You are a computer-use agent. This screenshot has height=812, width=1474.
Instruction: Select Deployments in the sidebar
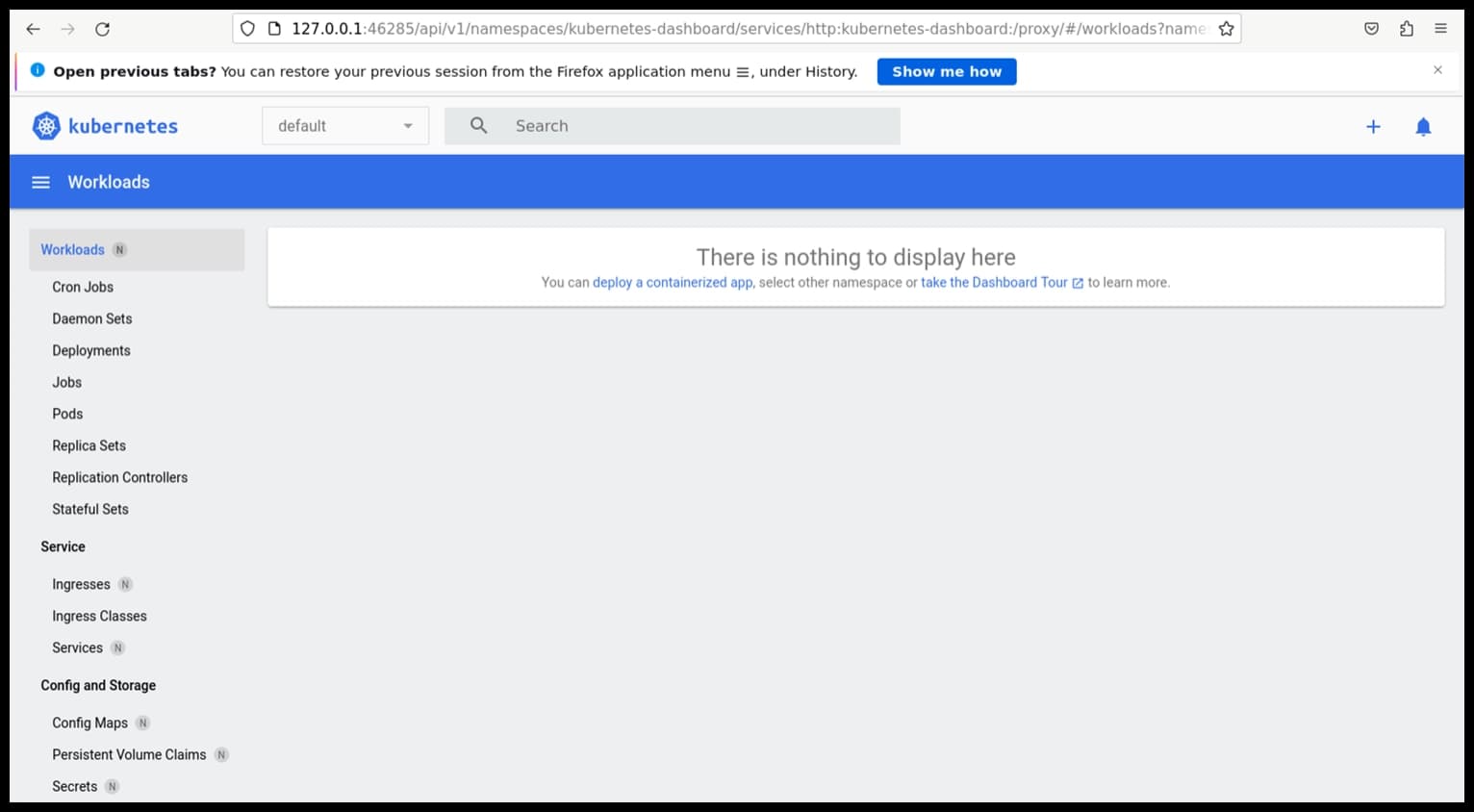[x=91, y=350]
